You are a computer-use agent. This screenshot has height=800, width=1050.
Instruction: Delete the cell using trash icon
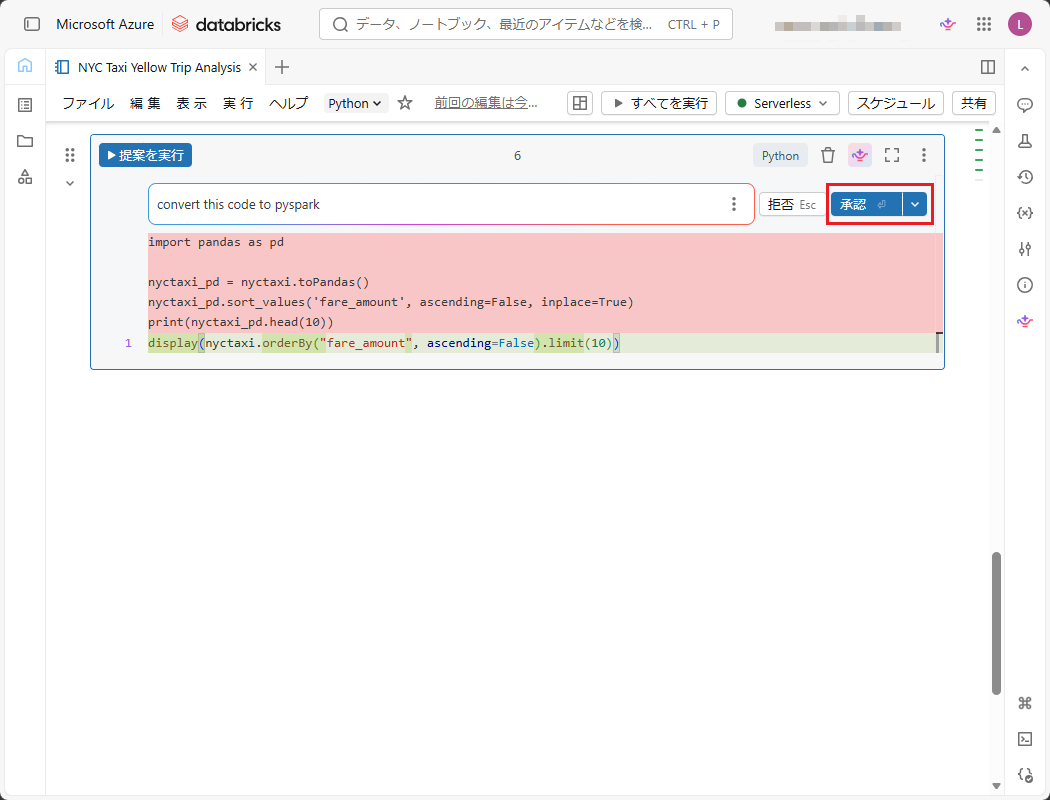coord(828,155)
